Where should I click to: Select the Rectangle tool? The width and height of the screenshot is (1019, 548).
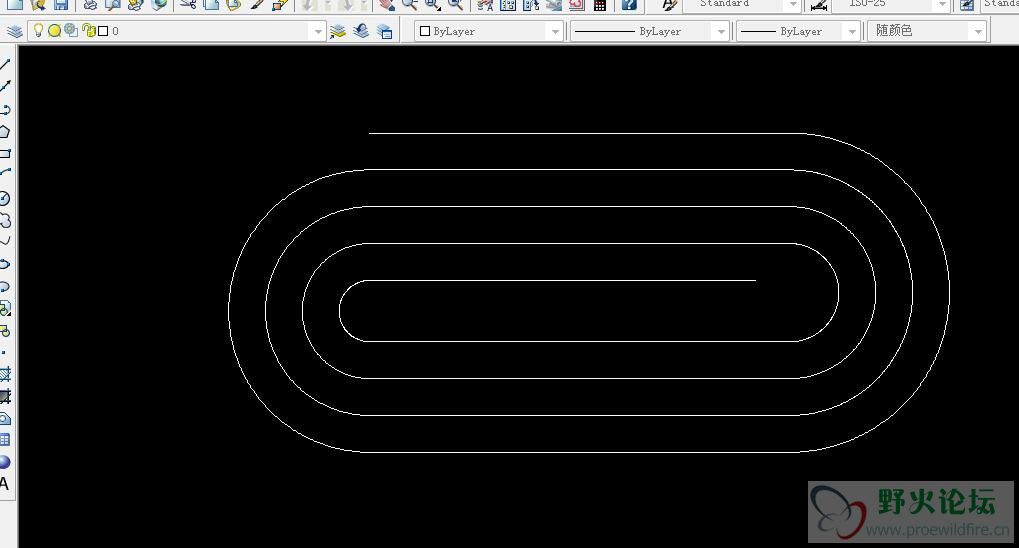point(5,153)
